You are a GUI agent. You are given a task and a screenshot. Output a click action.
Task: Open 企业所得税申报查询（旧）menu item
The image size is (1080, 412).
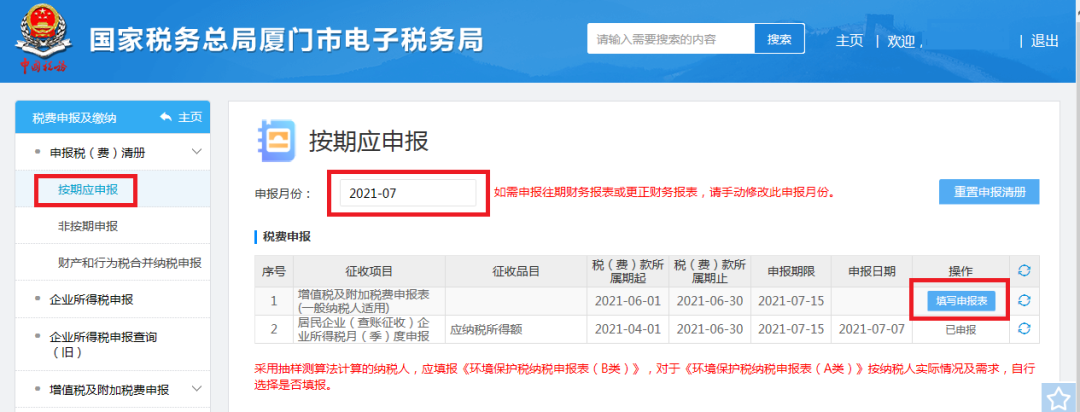tap(103, 344)
